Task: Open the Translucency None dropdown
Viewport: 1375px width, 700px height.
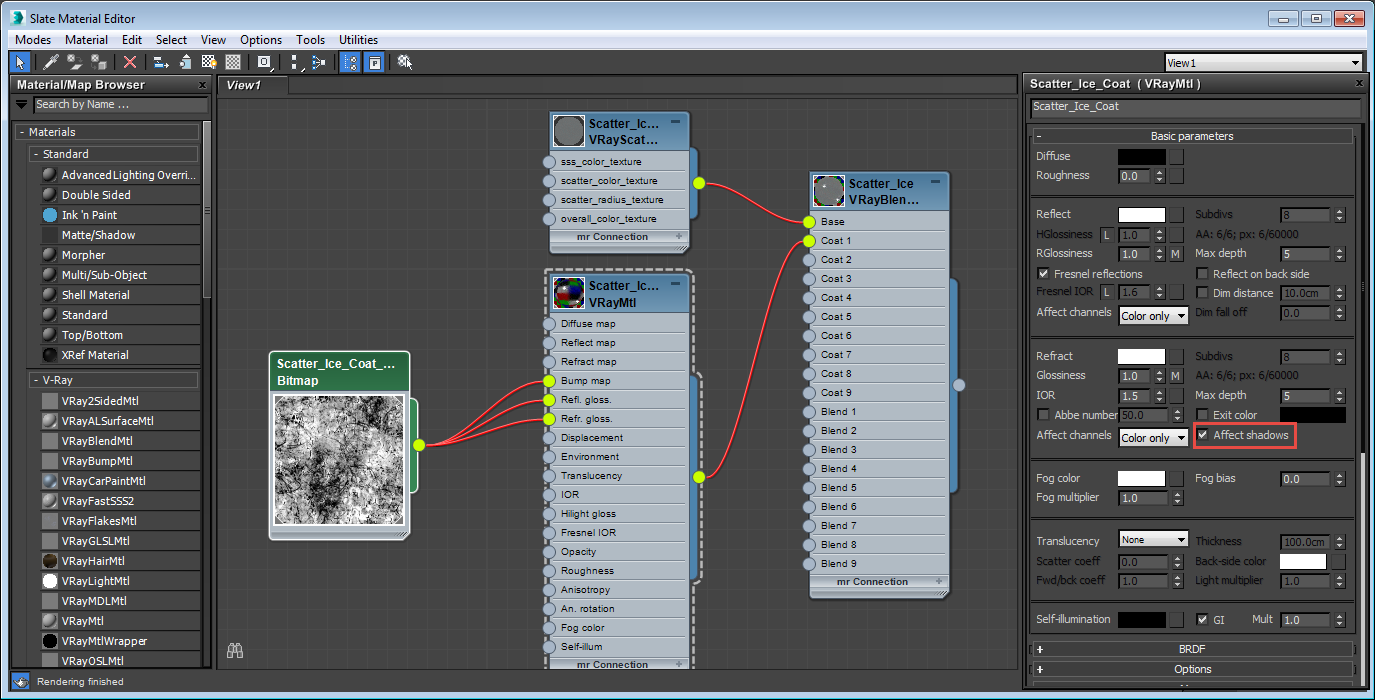Action: coord(1153,540)
